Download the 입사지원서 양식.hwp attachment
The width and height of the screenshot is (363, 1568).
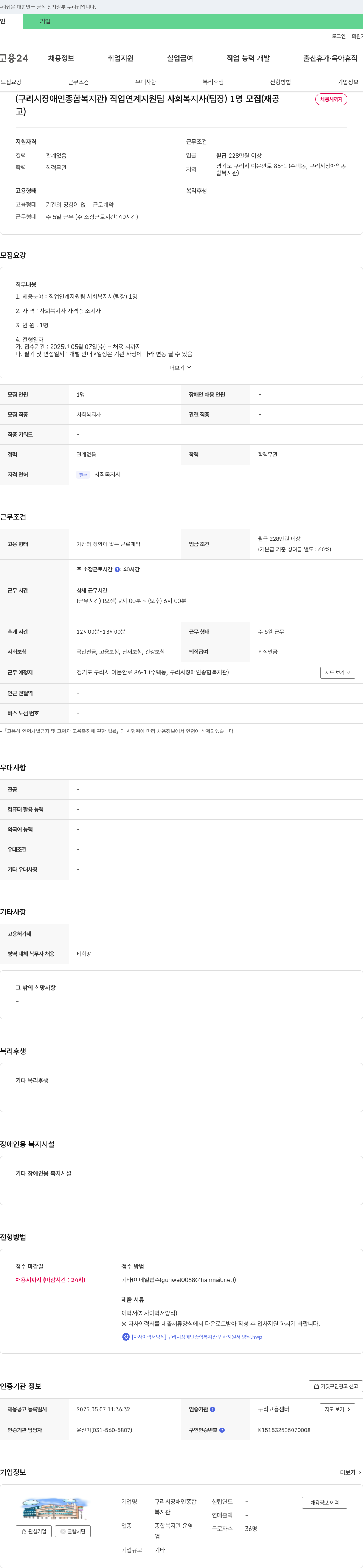197,1337
